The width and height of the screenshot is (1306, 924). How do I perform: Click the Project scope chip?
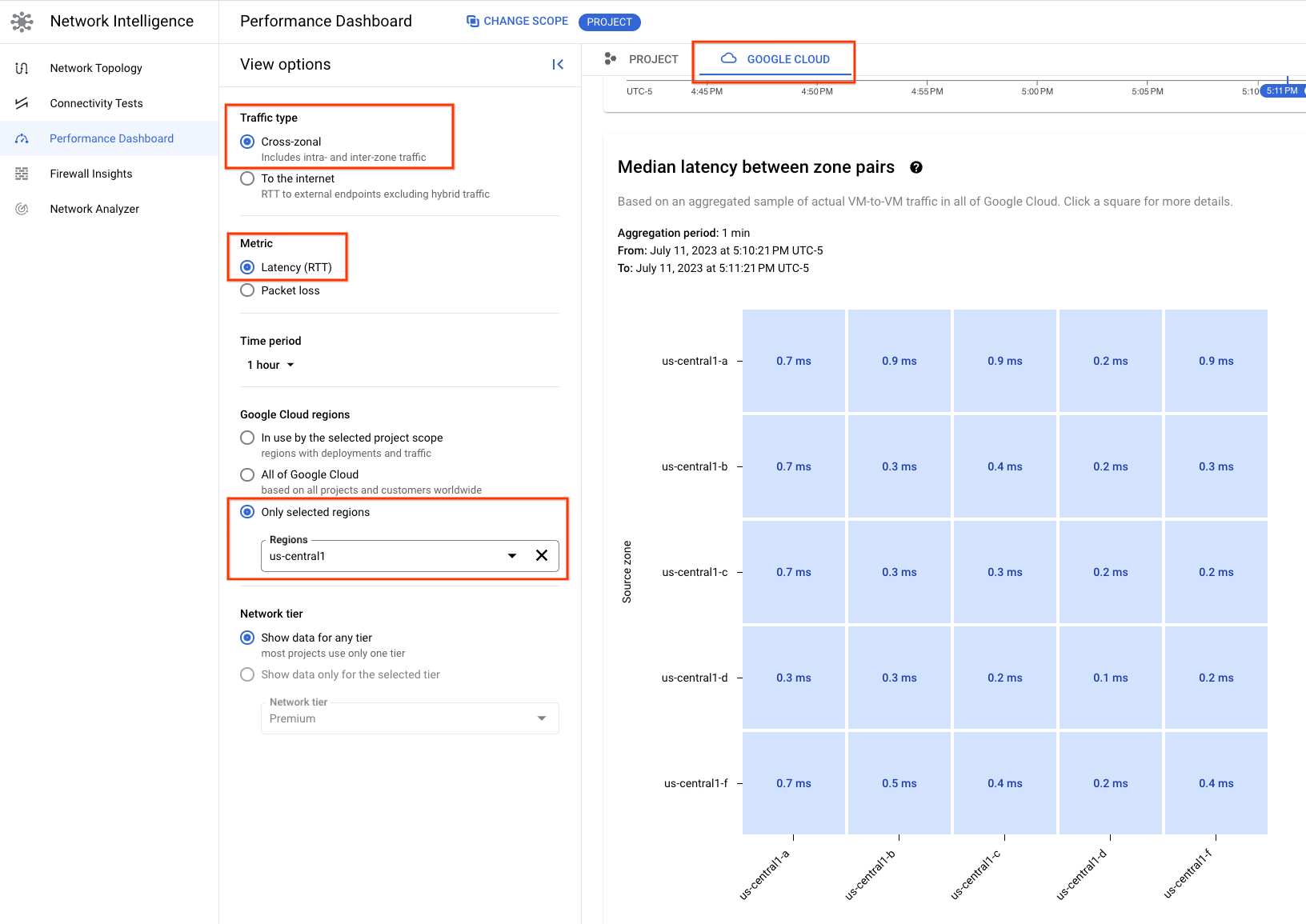tap(609, 22)
